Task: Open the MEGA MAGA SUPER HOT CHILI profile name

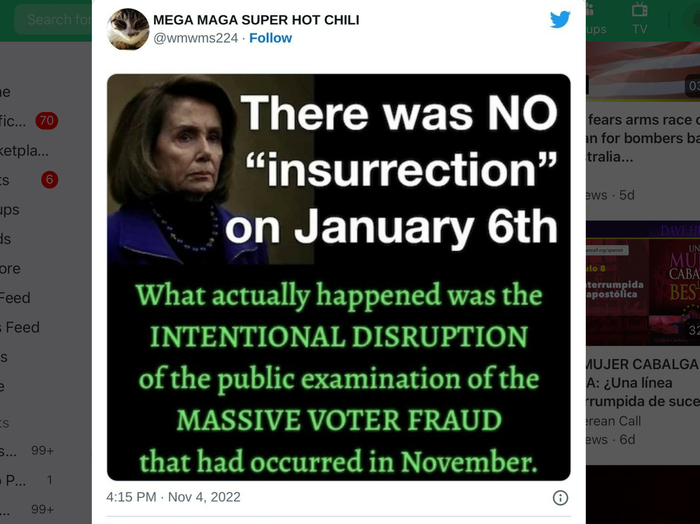Action: 256,20
